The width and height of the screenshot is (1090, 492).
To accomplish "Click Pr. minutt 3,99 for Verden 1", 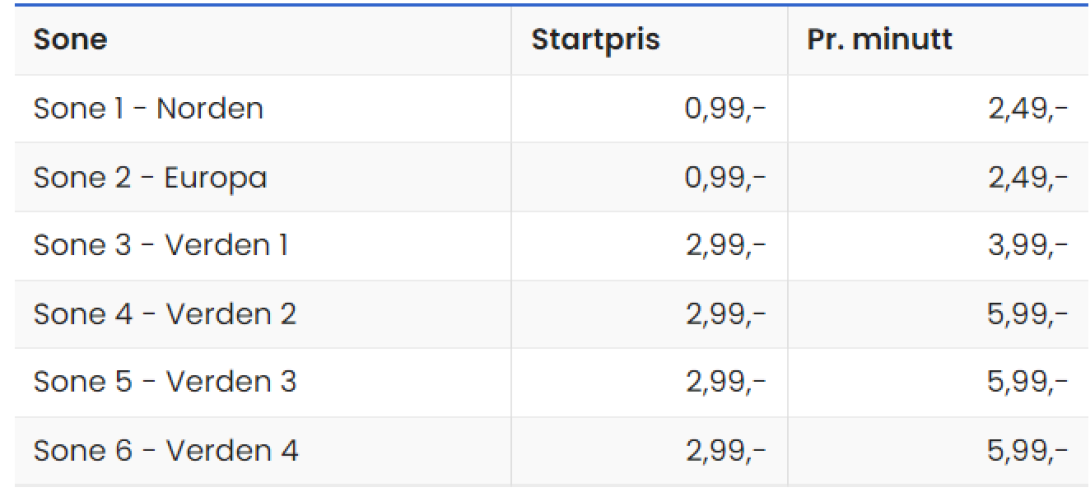I will [x=1027, y=246].
